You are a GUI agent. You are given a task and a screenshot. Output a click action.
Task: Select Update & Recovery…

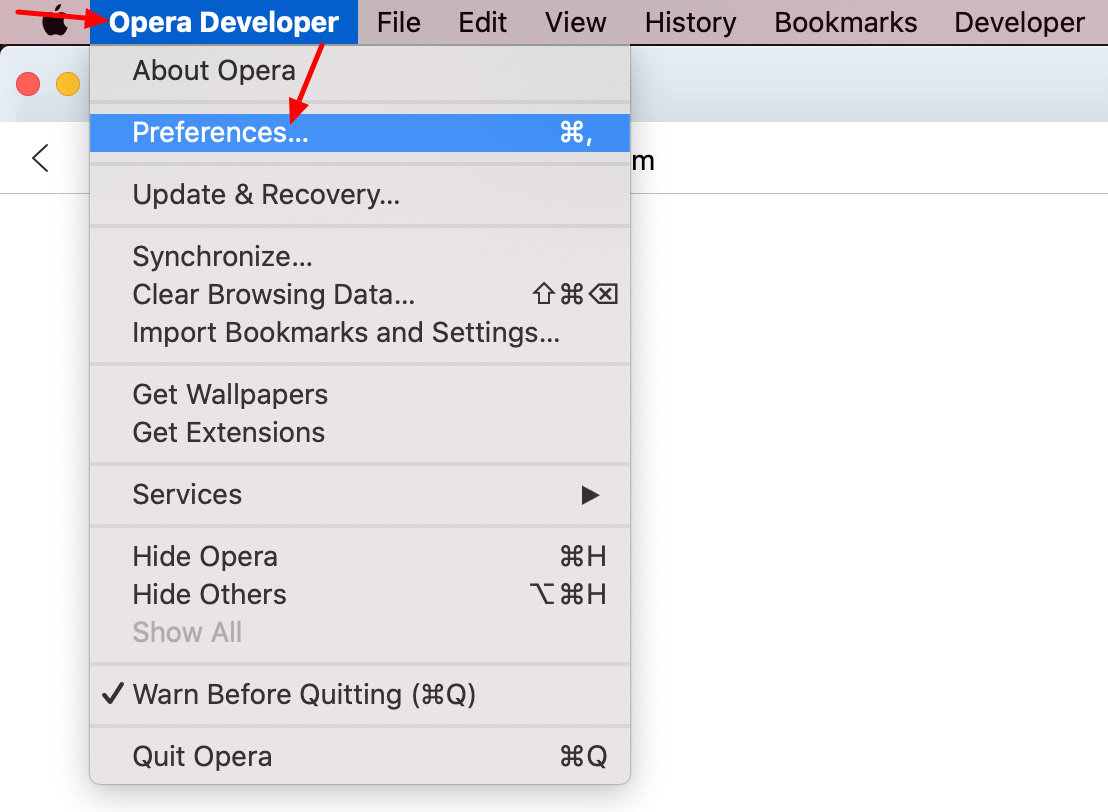pyautogui.click(x=360, y=194)
